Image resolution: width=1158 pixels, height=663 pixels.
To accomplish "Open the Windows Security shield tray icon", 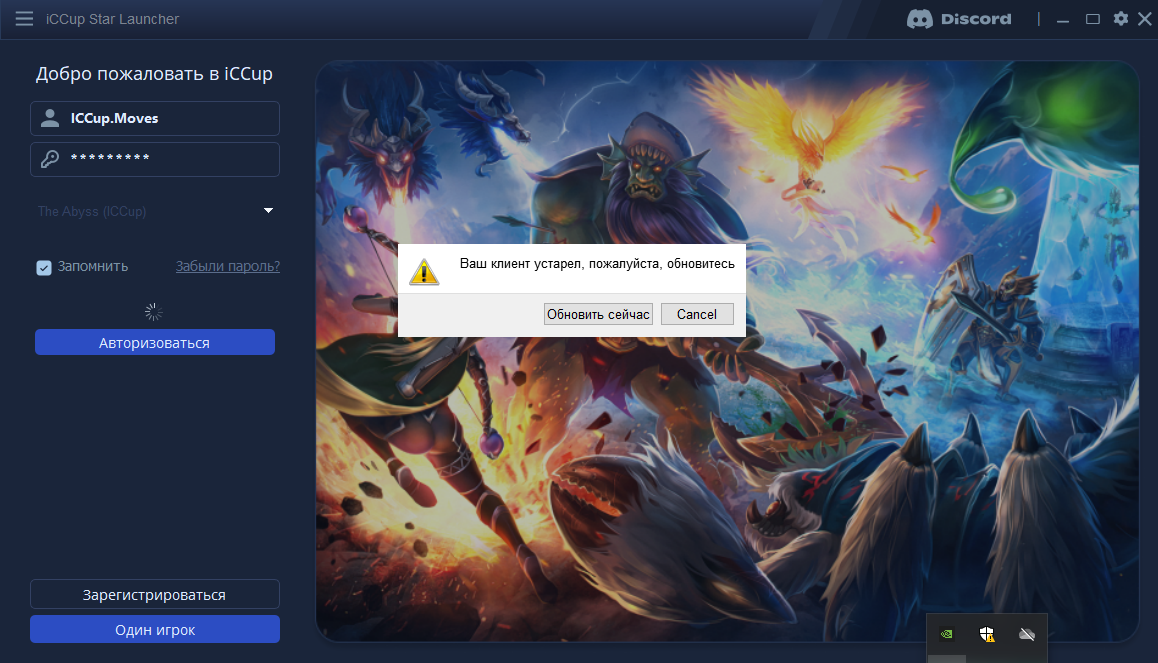I will 987,634.
